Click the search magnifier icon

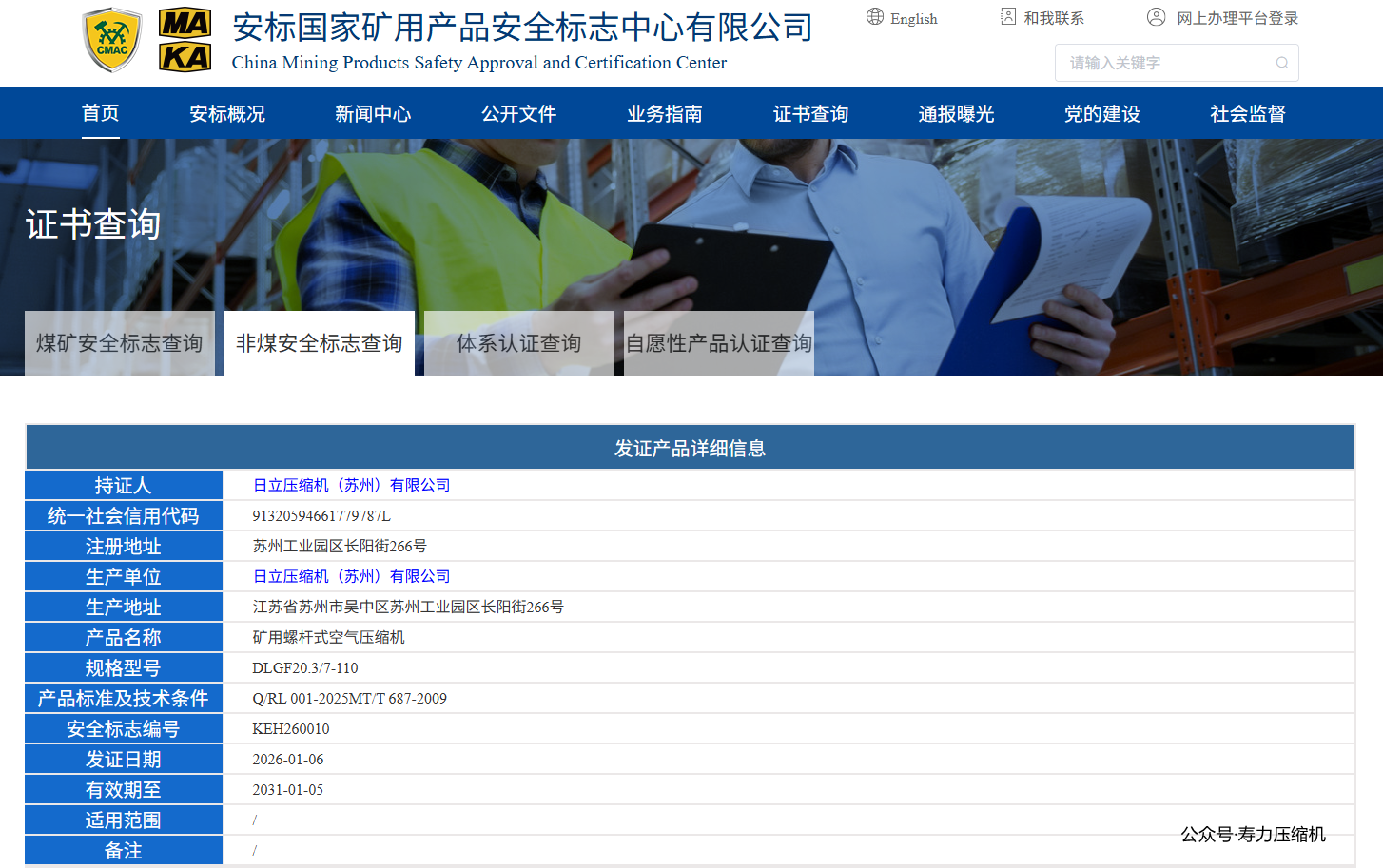tap(1282, 63)
